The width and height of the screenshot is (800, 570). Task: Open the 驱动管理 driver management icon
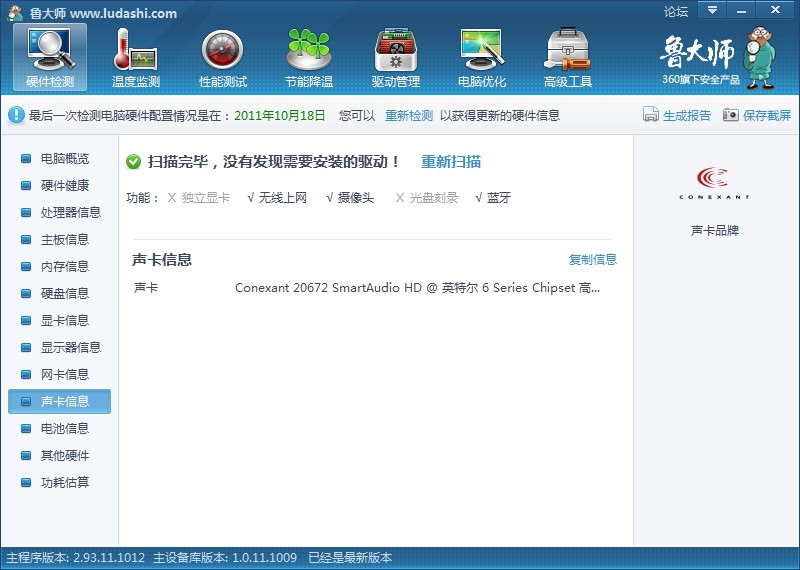(x=395, y=56)
